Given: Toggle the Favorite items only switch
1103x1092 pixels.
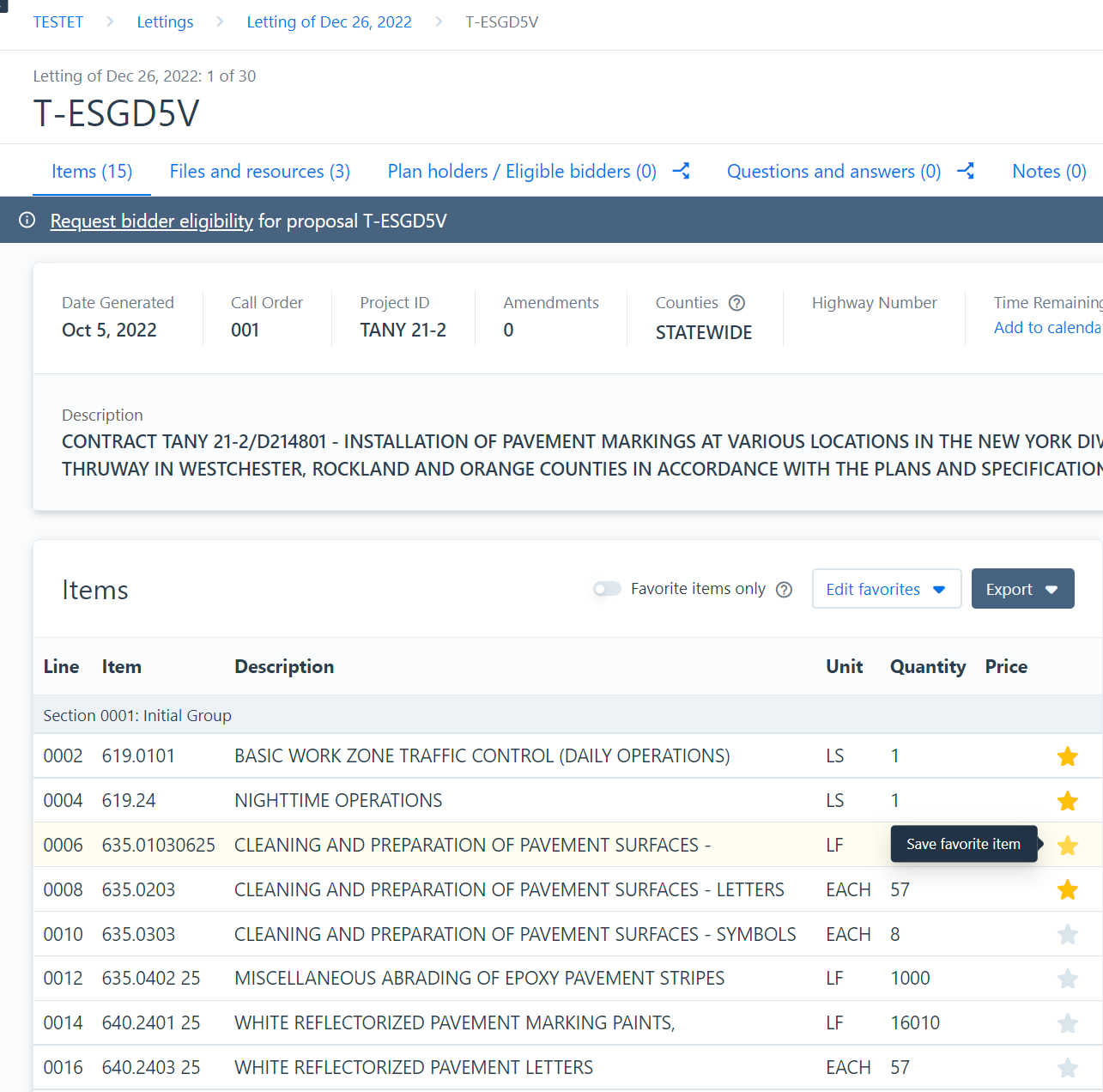Looking at the screenshot, I should (607, 589).
